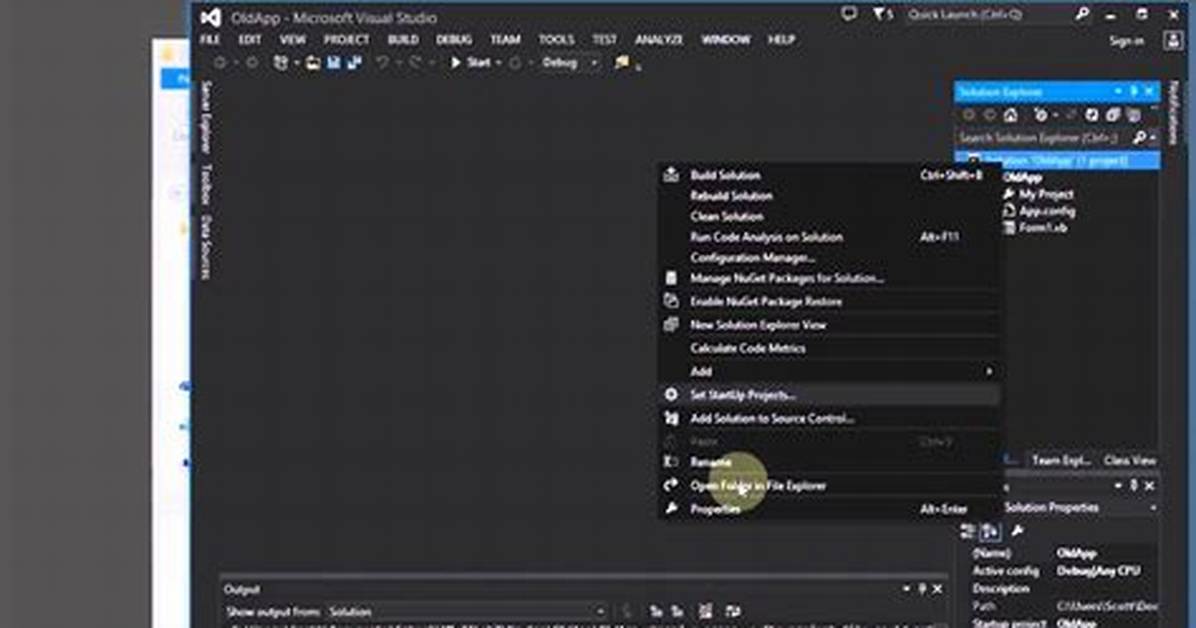Image resolution: width=1196 pixels, height=628 pixels.
Task: Click the Categorized icon in Properties panel
Action: coord(968,531)
